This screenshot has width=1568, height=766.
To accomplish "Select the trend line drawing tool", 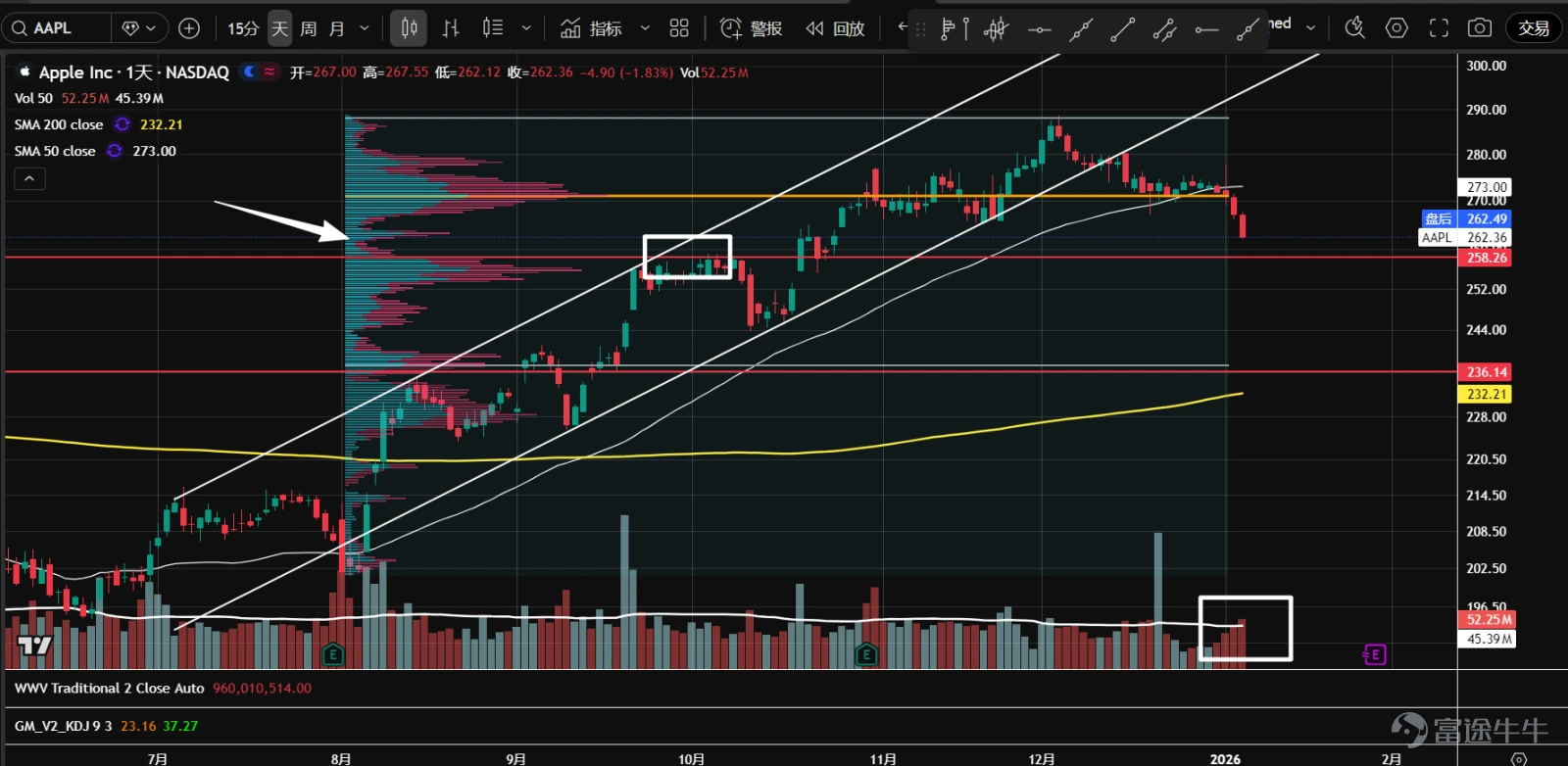I will pos(1122,29).
